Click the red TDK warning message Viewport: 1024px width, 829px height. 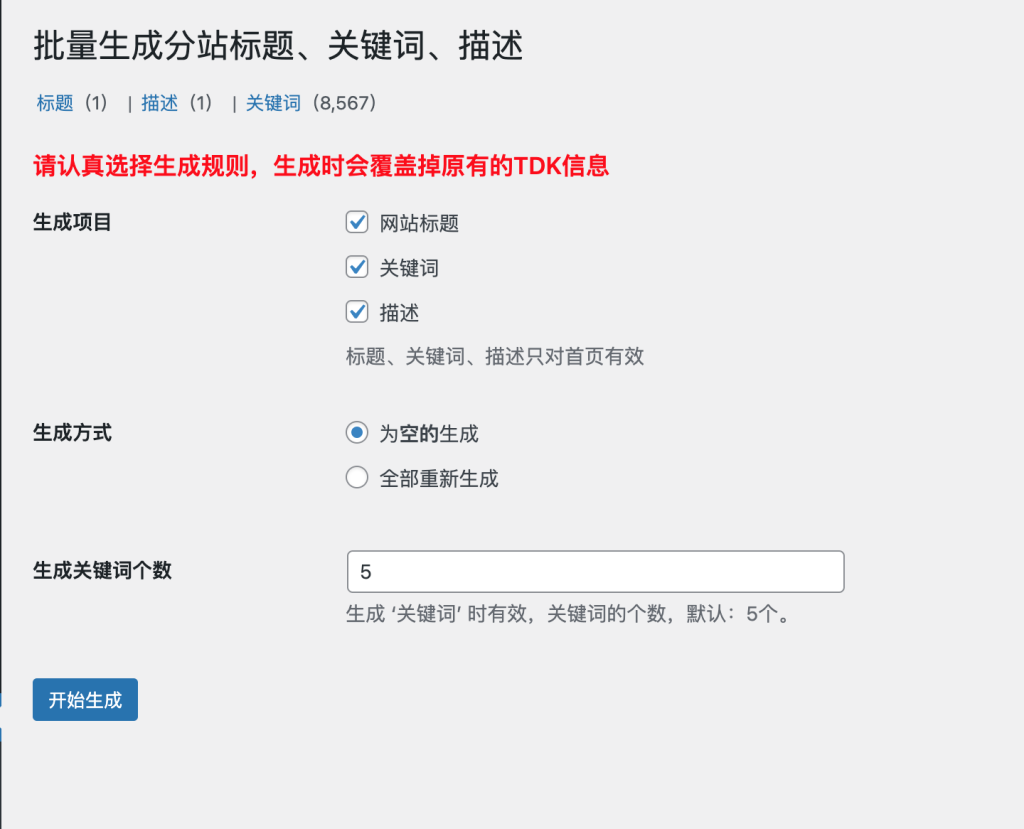pos(321,166)
